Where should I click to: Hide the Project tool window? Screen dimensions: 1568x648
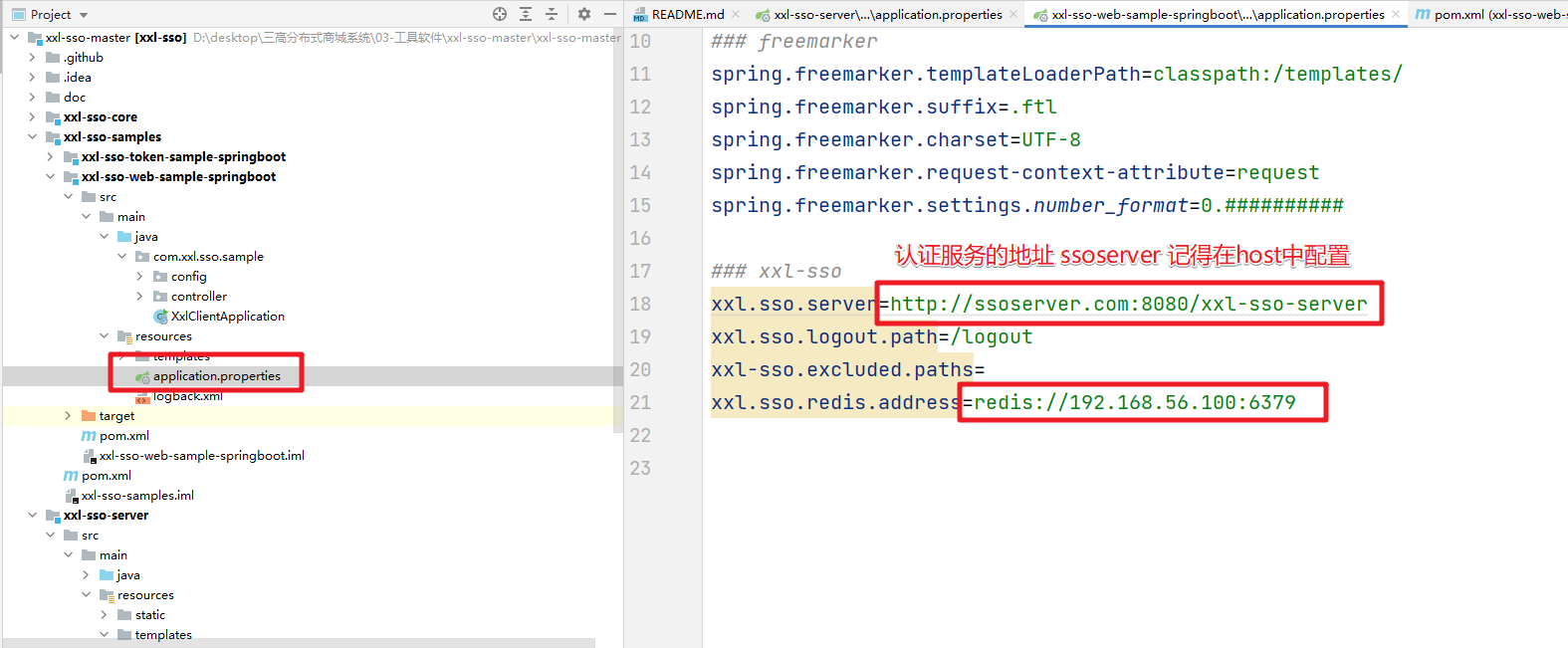point(610,14)
